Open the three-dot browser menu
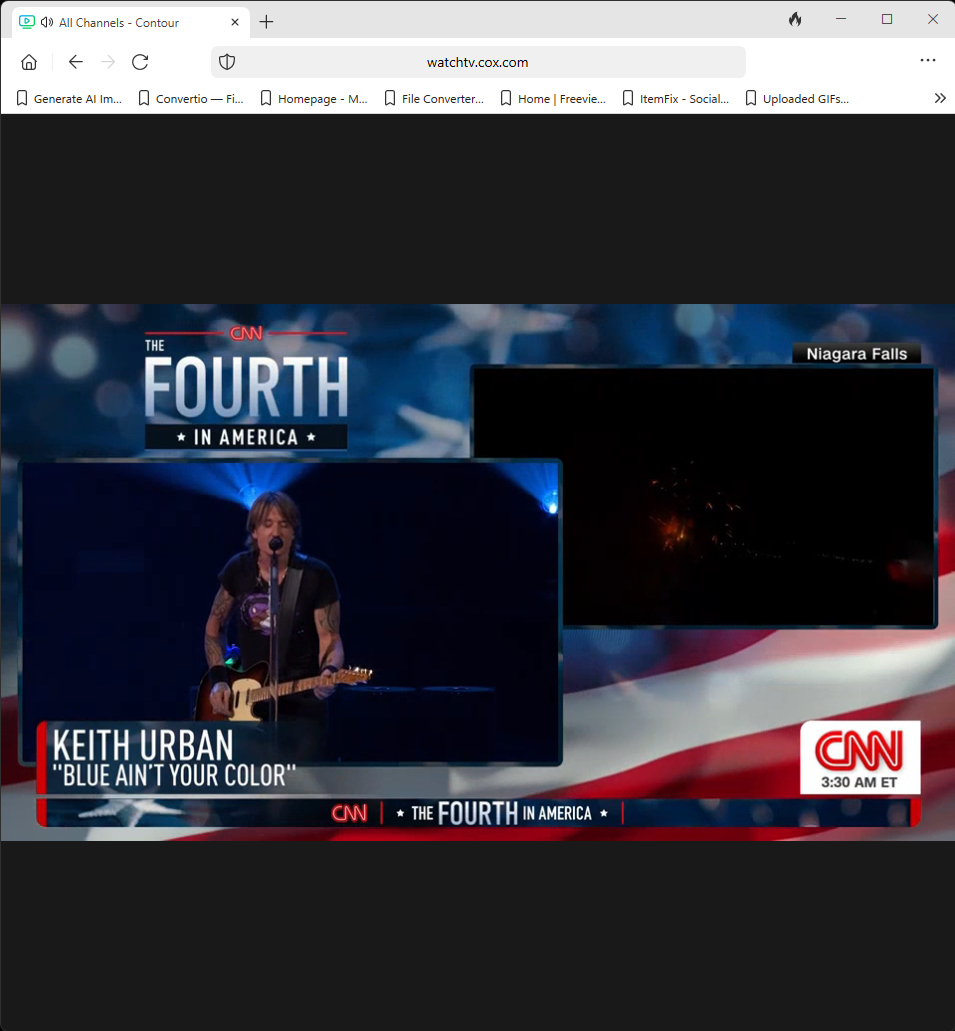 click(x=927, y=60)
